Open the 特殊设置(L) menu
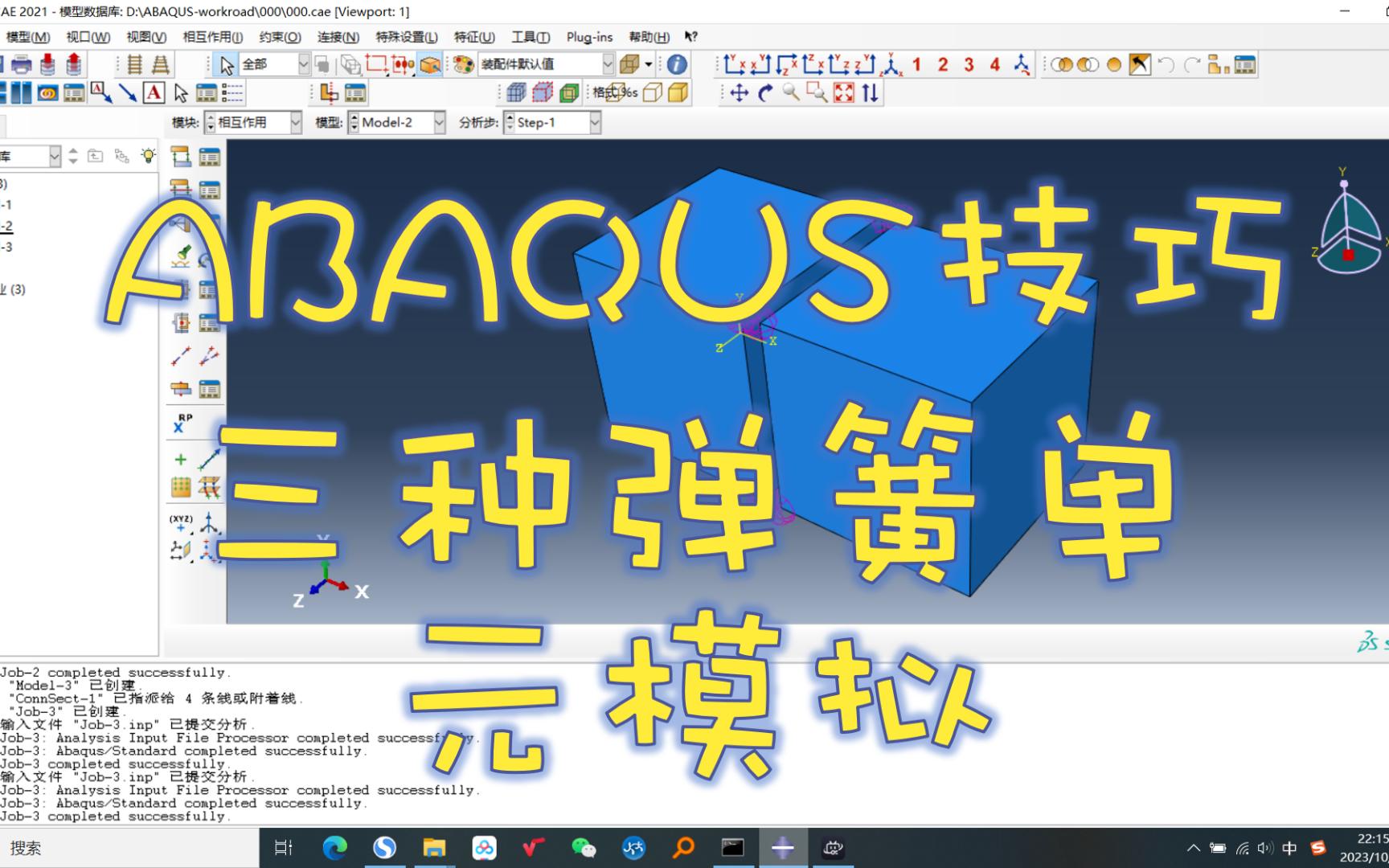Image resolution: width=1389 pixels, height=868 pixels. click(x=407, y=37)
